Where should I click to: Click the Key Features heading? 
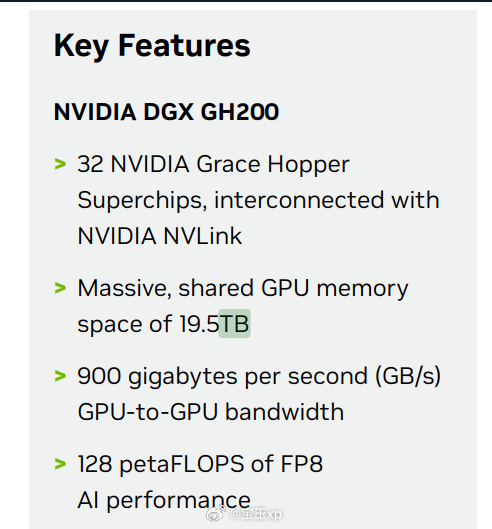(152, 47)
